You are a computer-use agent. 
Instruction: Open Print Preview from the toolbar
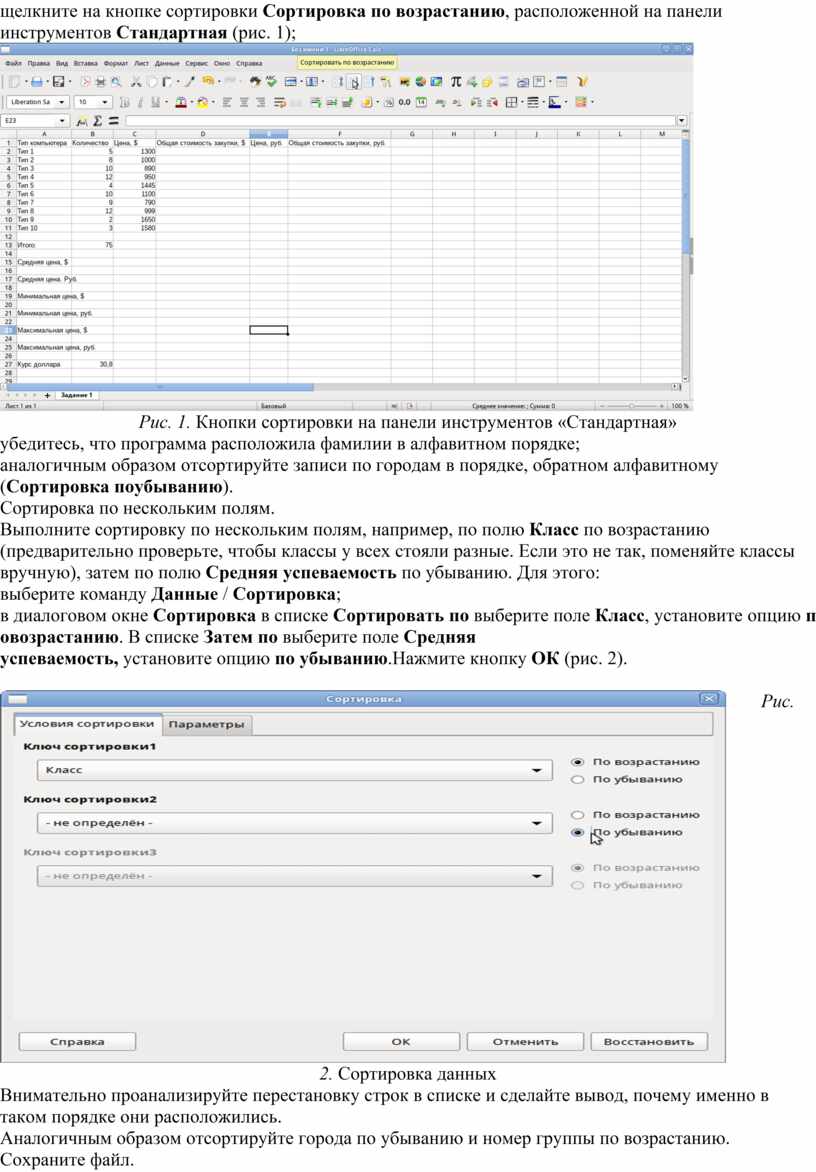(116, 81)
